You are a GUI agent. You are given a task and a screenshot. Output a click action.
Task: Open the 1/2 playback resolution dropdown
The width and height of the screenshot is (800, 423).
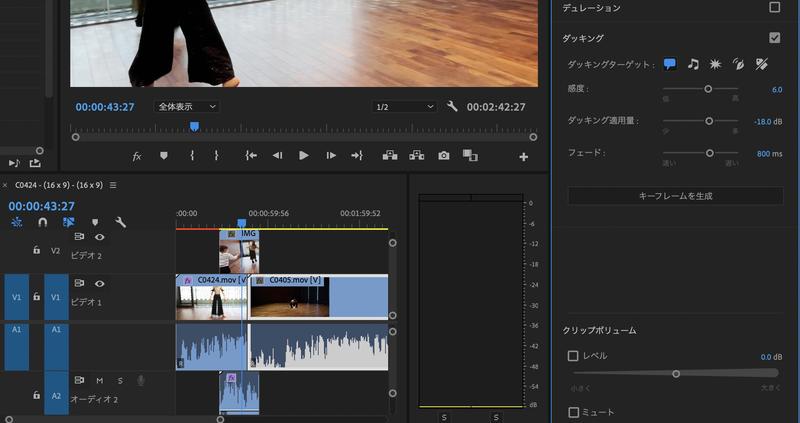(x=404, y=107)
